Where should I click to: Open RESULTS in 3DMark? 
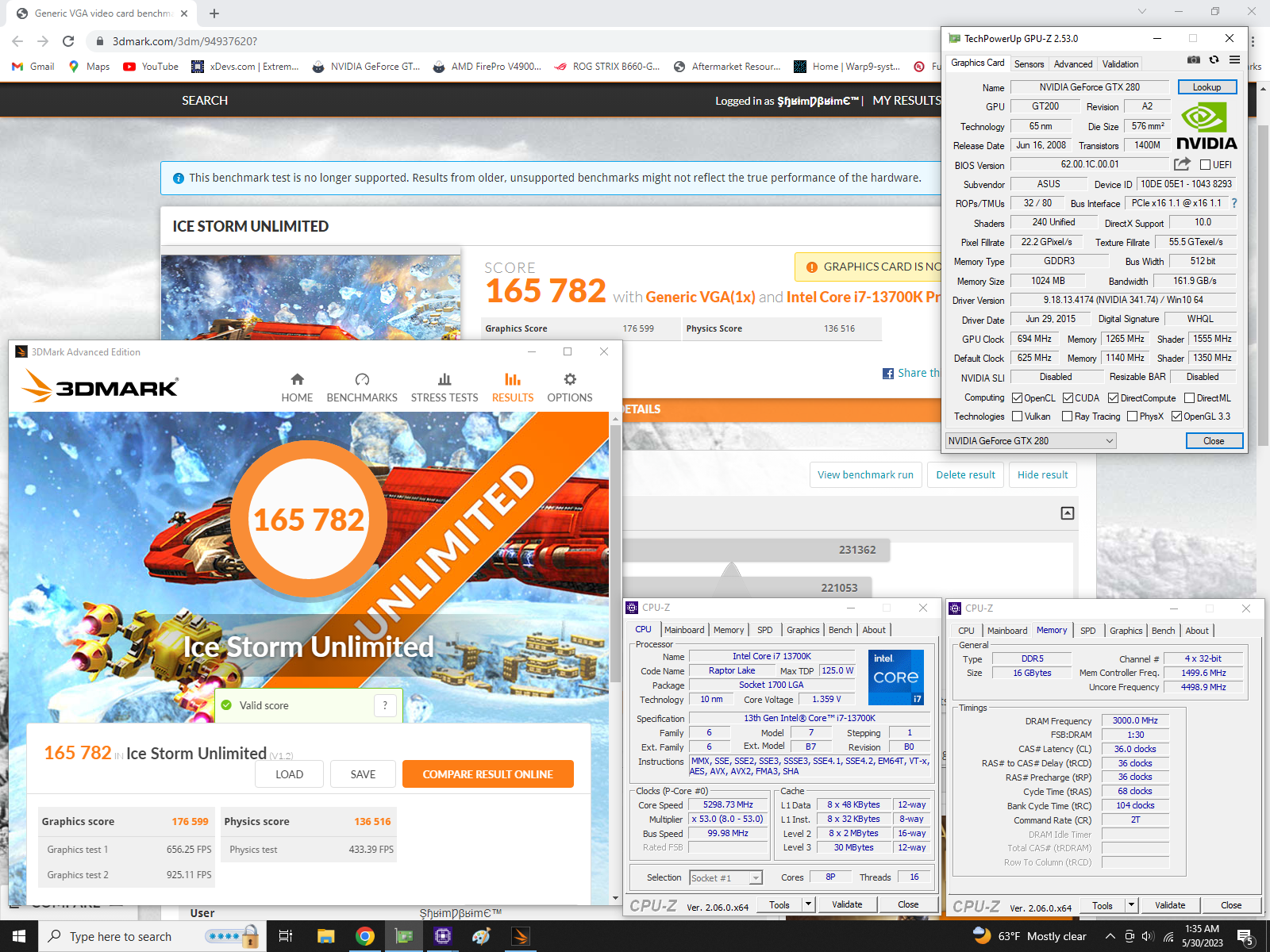513,388
